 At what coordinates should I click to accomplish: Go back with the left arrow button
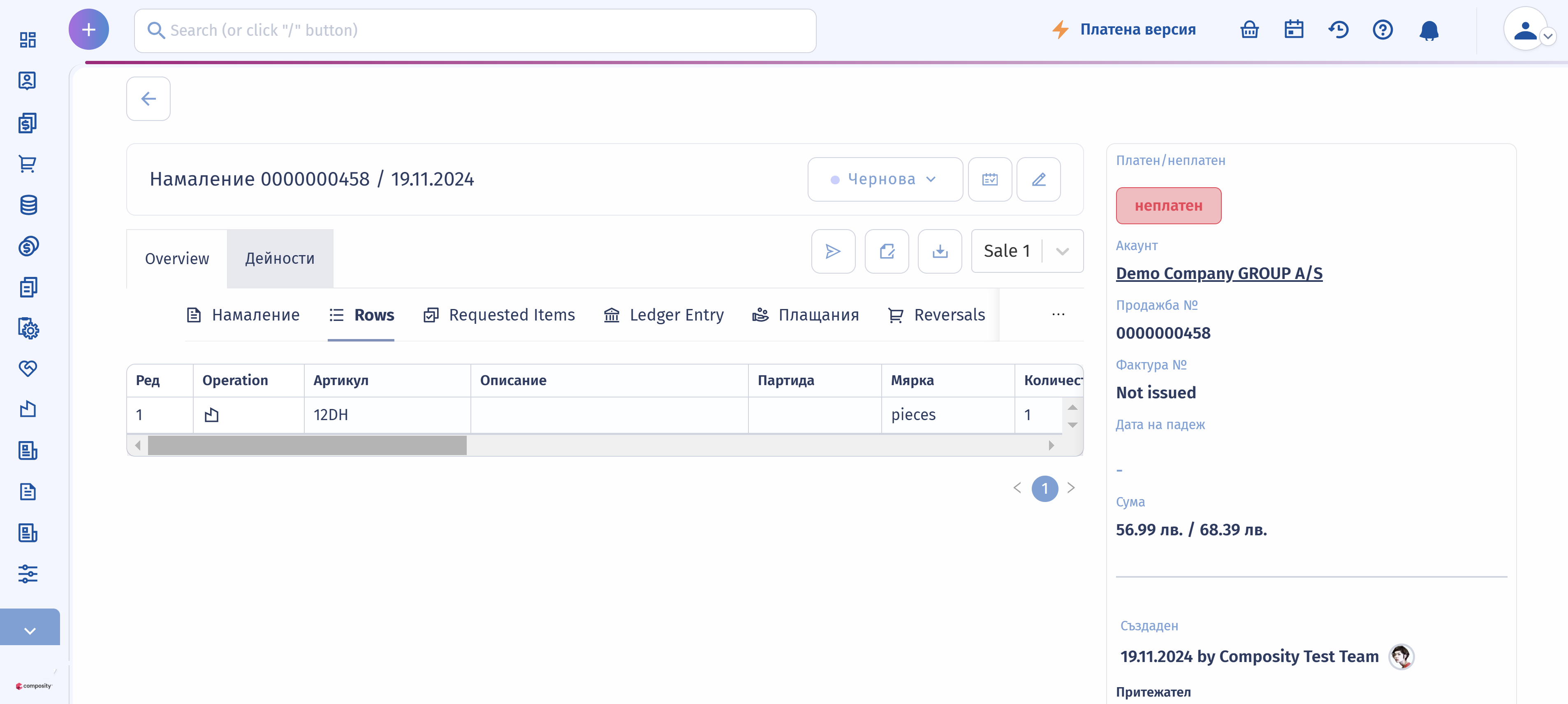click(148, 99)
